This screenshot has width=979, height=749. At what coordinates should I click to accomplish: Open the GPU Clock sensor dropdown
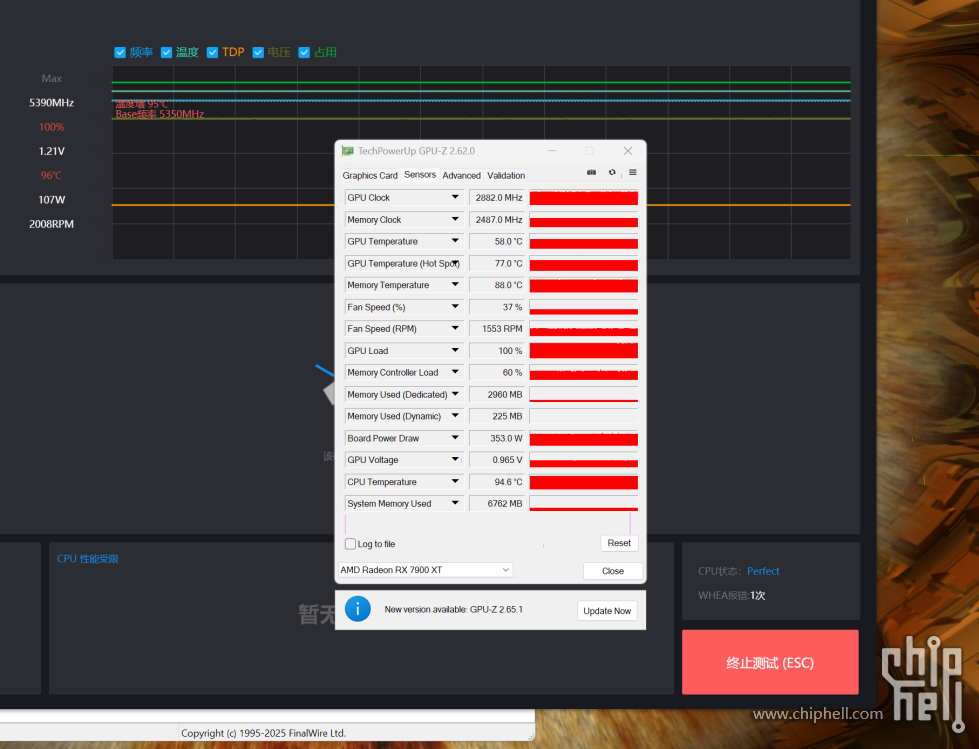[x=455, y=197]
